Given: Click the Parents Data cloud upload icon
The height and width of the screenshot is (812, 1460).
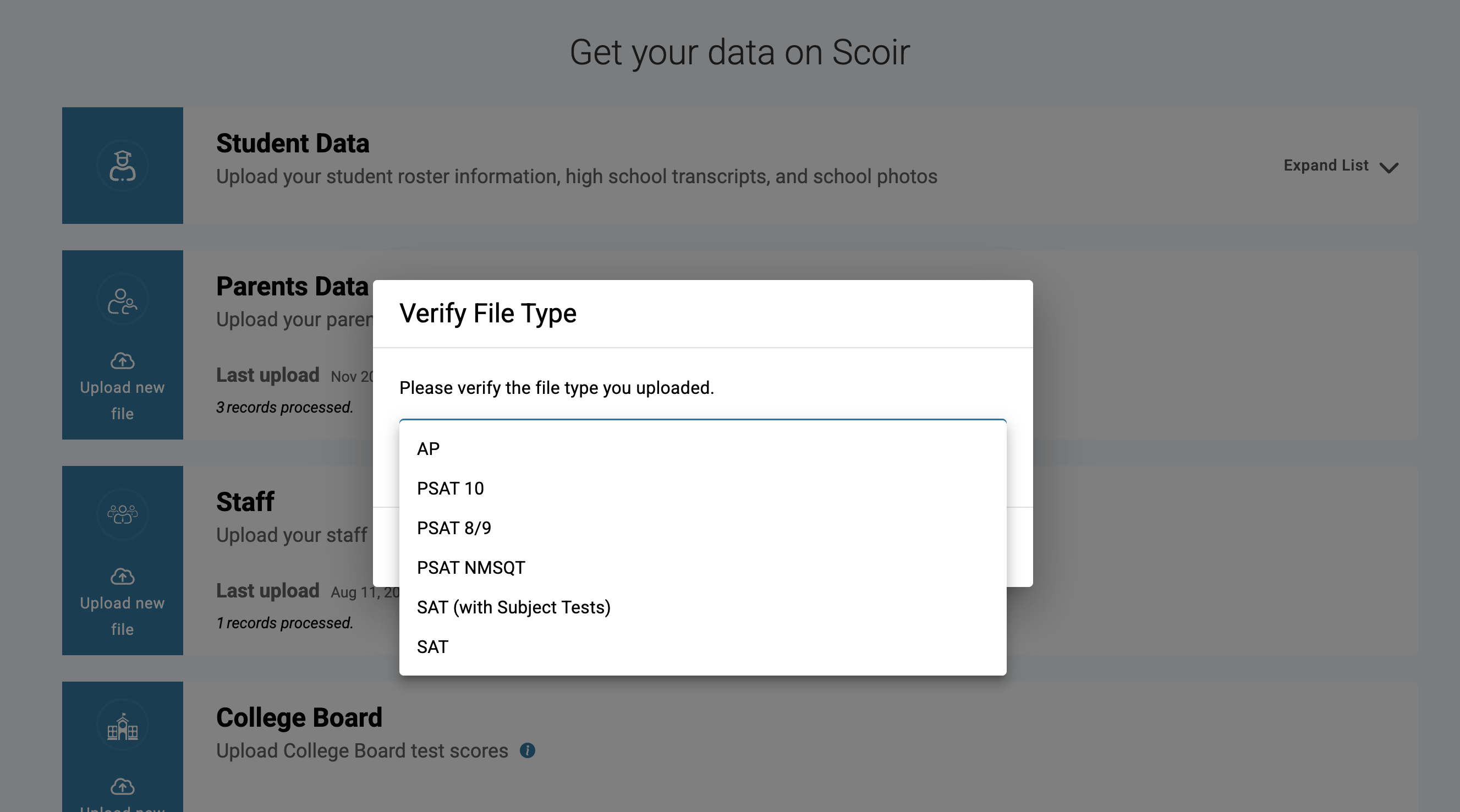Looking at the screenshot, I should click(123, 360).
